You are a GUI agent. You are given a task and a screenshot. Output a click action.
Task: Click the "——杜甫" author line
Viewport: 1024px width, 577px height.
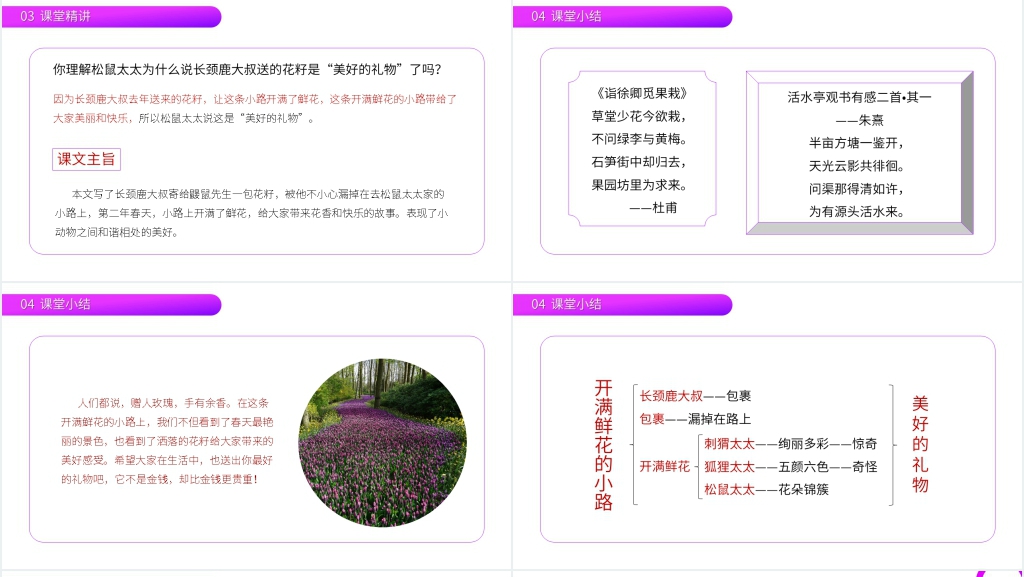click(653, 207)
